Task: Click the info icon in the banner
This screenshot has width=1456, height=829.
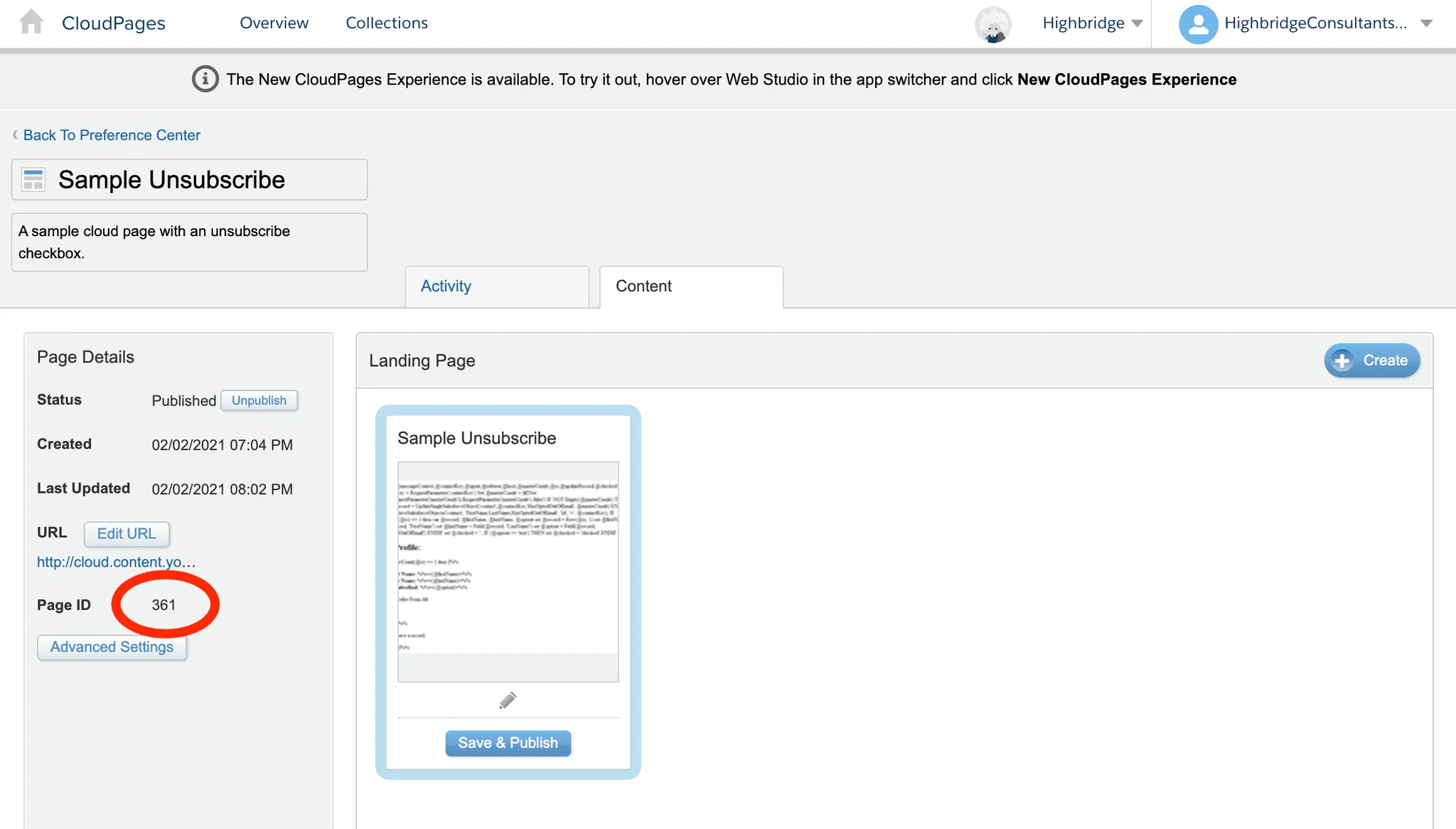Action: 205,79
